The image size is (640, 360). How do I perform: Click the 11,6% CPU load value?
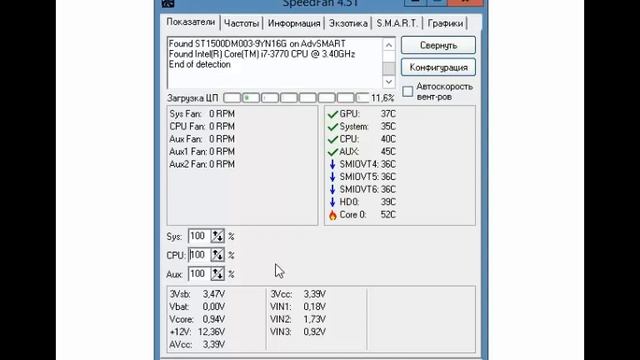tap(382, 98)
